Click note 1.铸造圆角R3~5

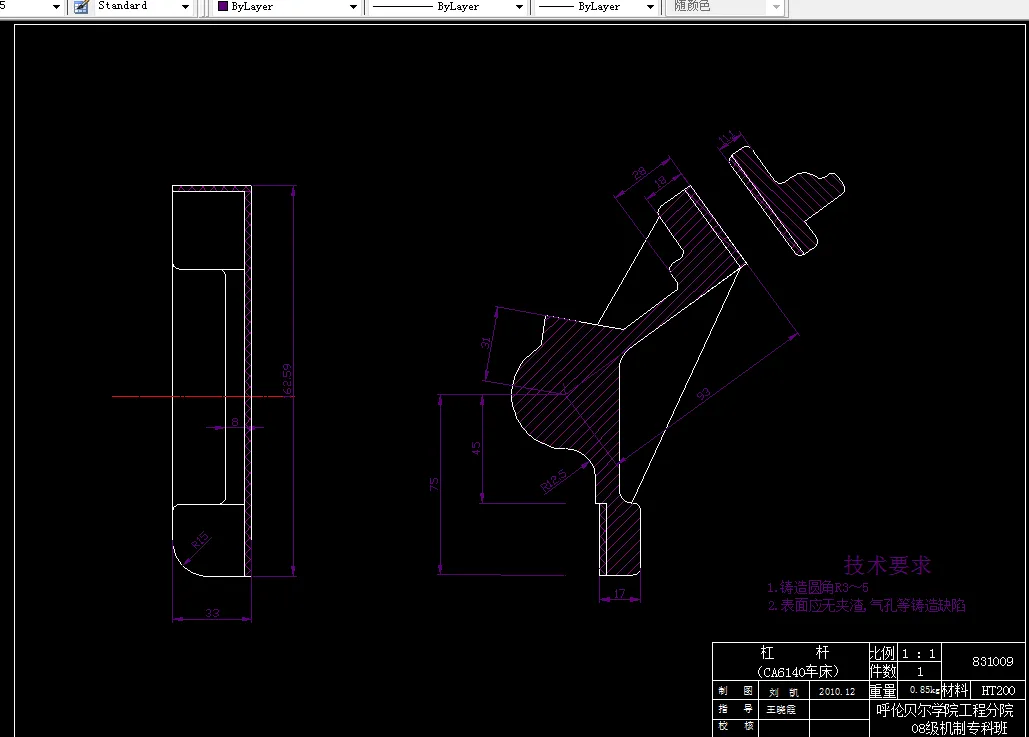click(x=818, y=587)
